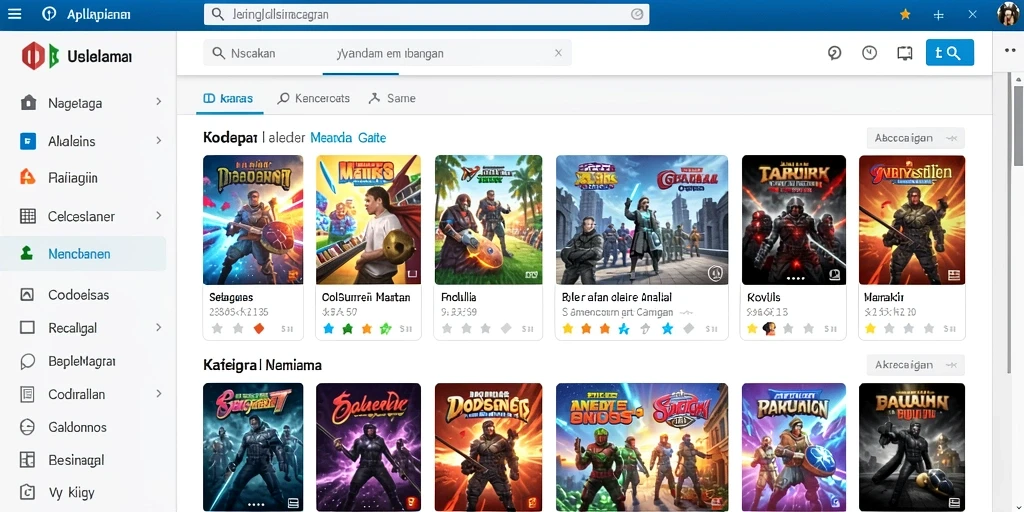Click the Meanda link
1024x512 pixels.
click(x=331, y=138)
